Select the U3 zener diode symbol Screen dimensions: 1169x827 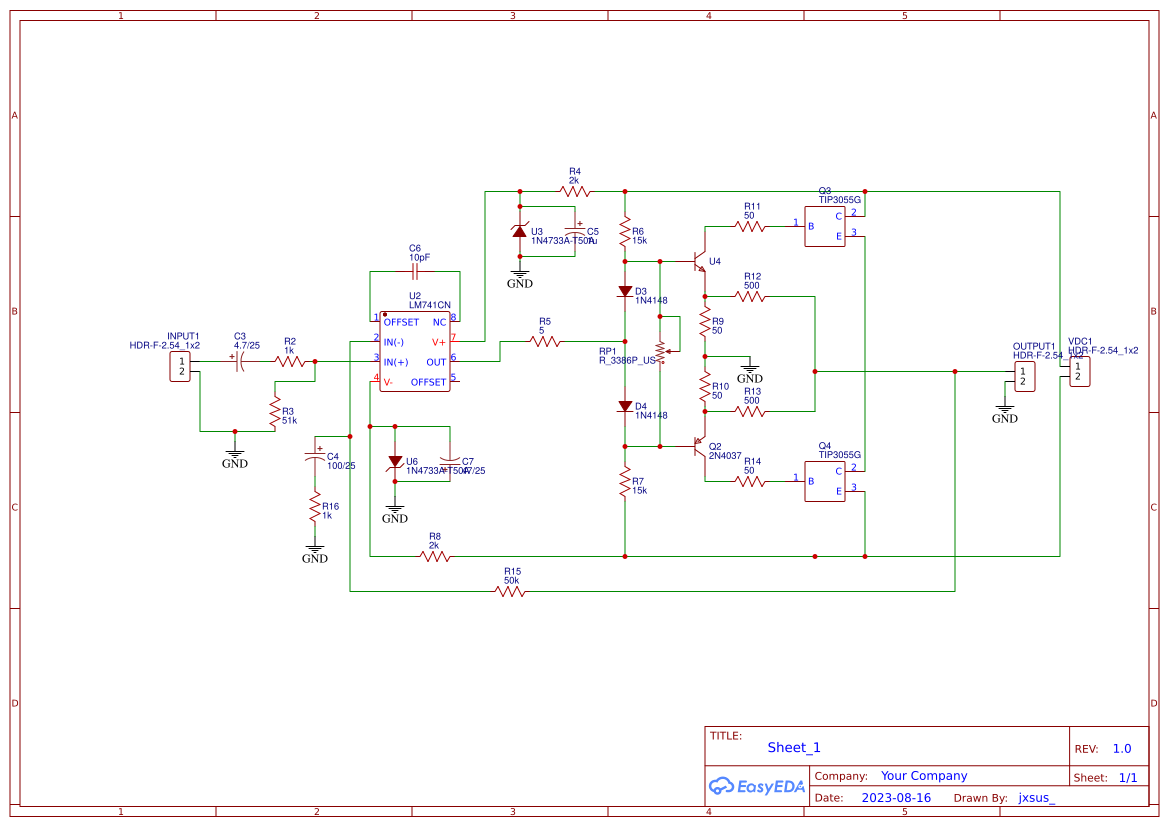pyautogui.click(x=520, y=231)
